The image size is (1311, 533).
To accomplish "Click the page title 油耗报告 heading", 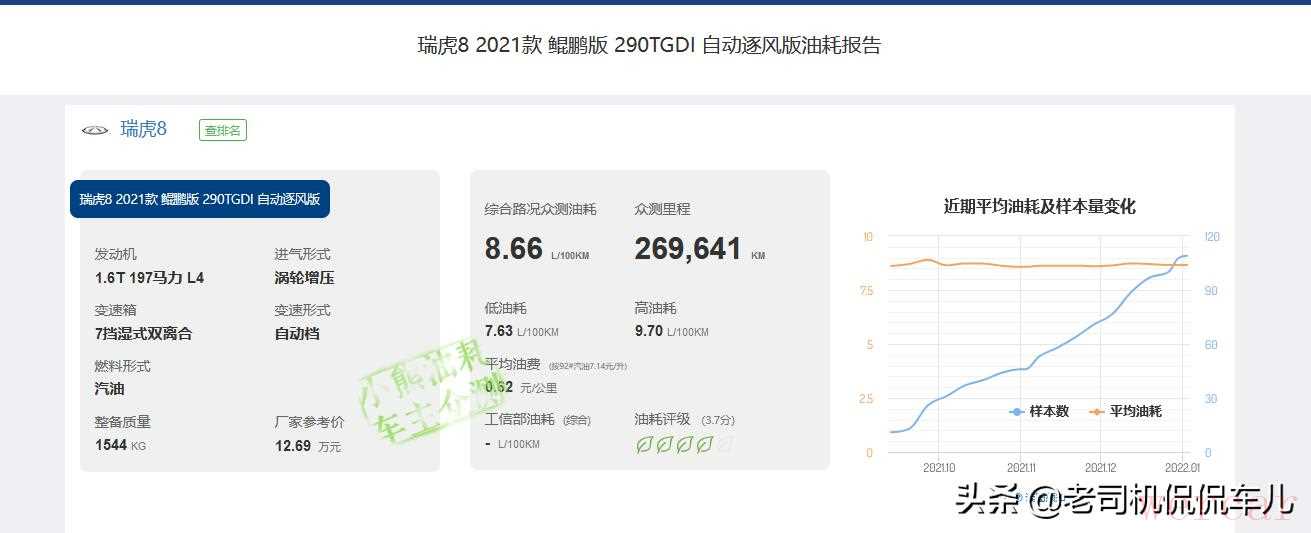I will coord(649,45).
